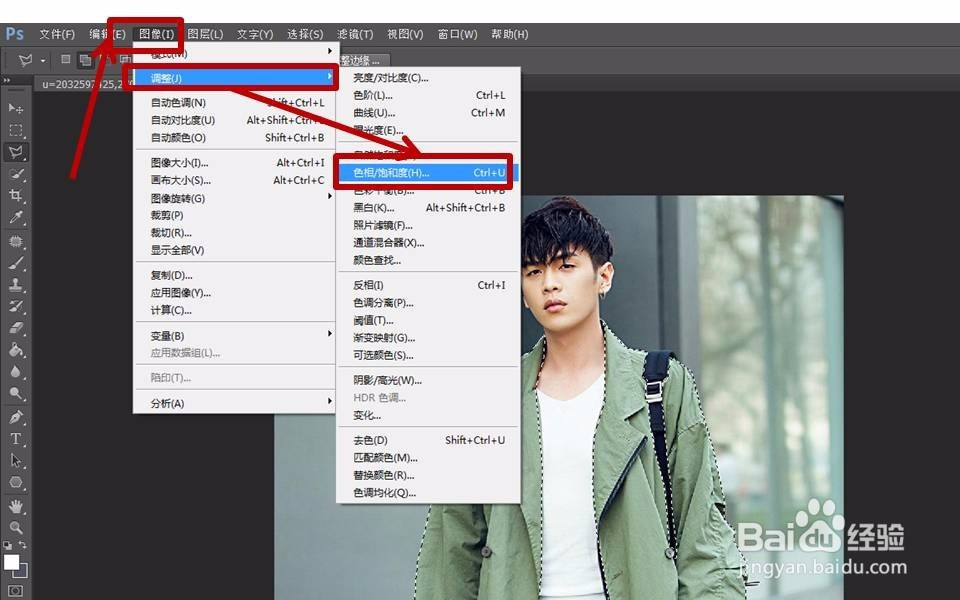The height and width of the screenshot is (600, 960).
Task: Choose 渐变映射(G)... adjustment
Action: click(x=428, y=338)
